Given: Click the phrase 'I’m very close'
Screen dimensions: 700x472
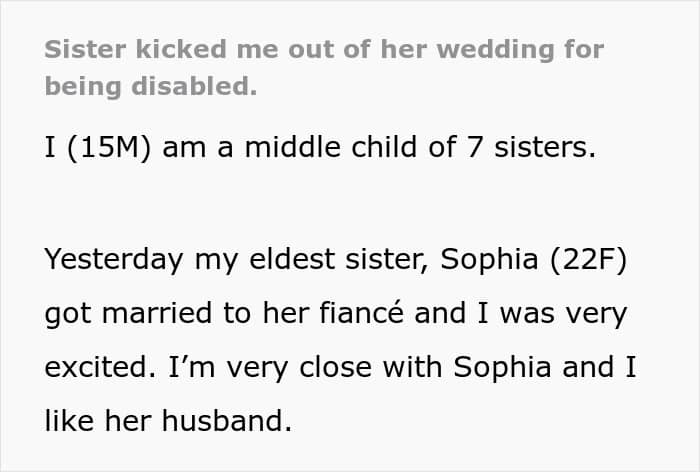Looking at the screenshot, I should pos(270,367).
